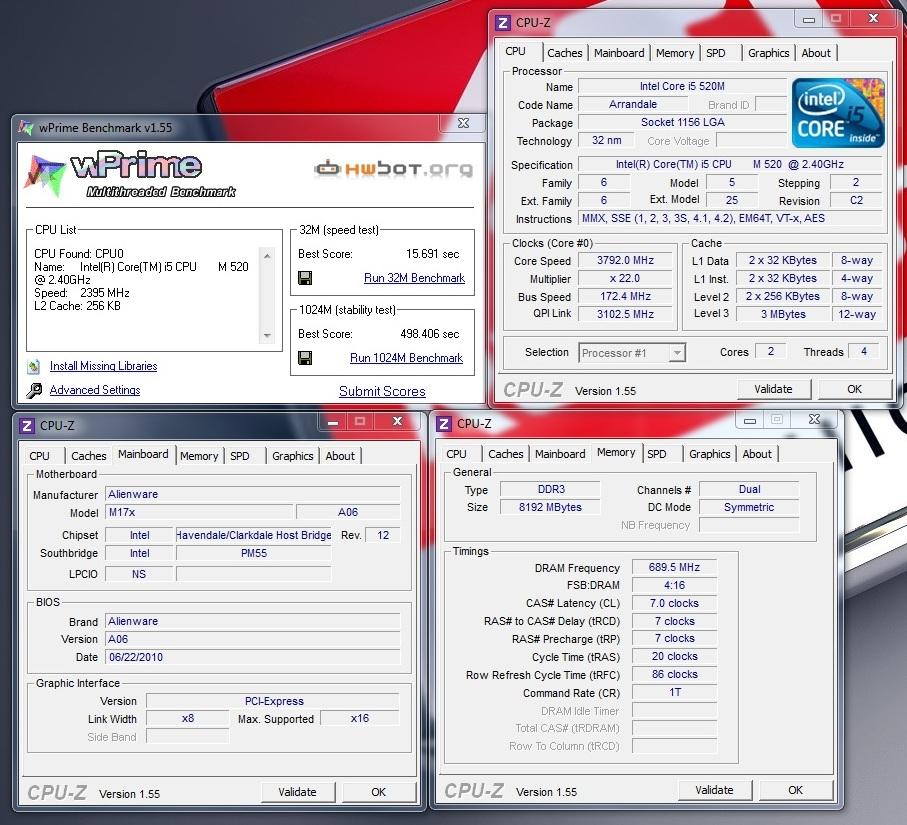Viewport: 907px width, 825px height.
Task: Click the CPU list scrollbar down arrow
Action: (267, 336)
